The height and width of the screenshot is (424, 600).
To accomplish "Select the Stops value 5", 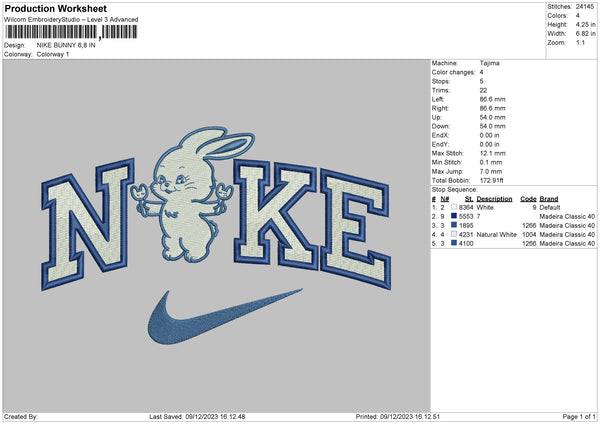I will (x=481, y=81).
